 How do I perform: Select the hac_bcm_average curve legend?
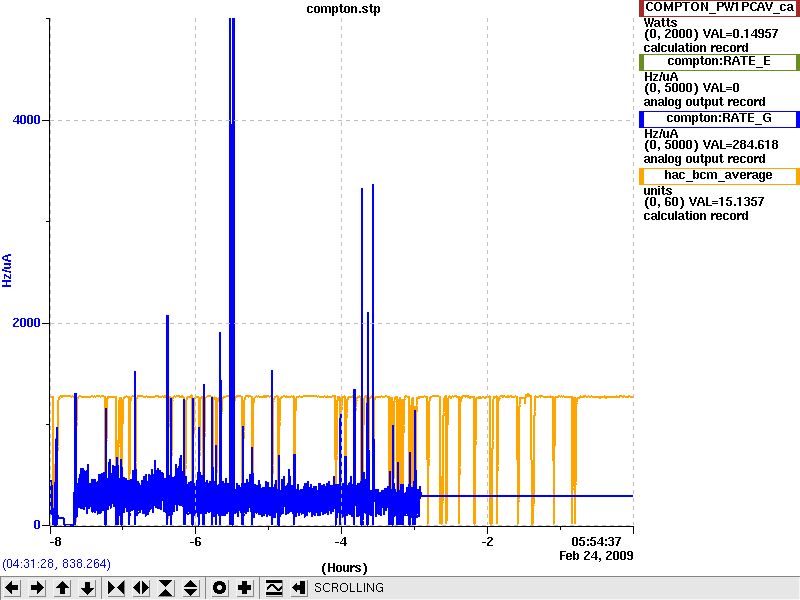719,176
